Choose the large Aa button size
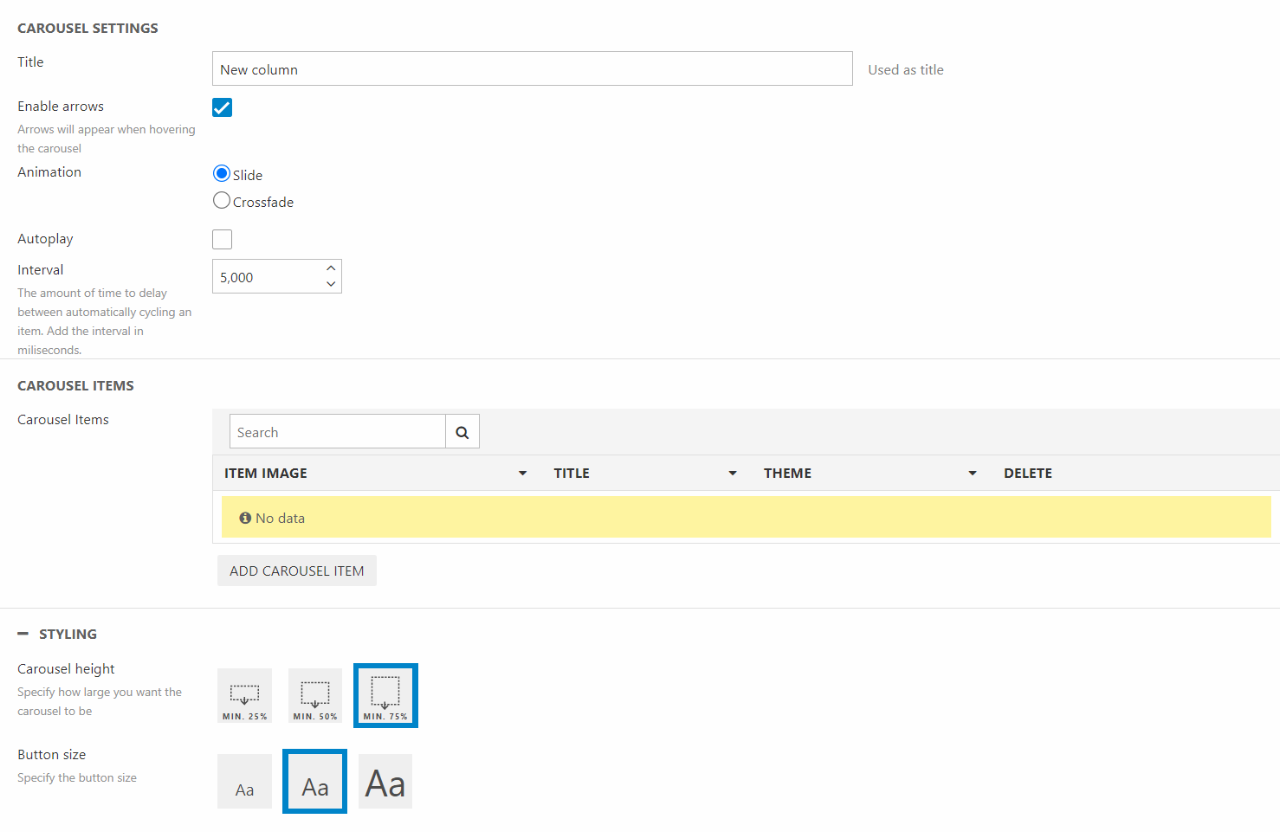The image size is (1280, 832). [385, 782]
